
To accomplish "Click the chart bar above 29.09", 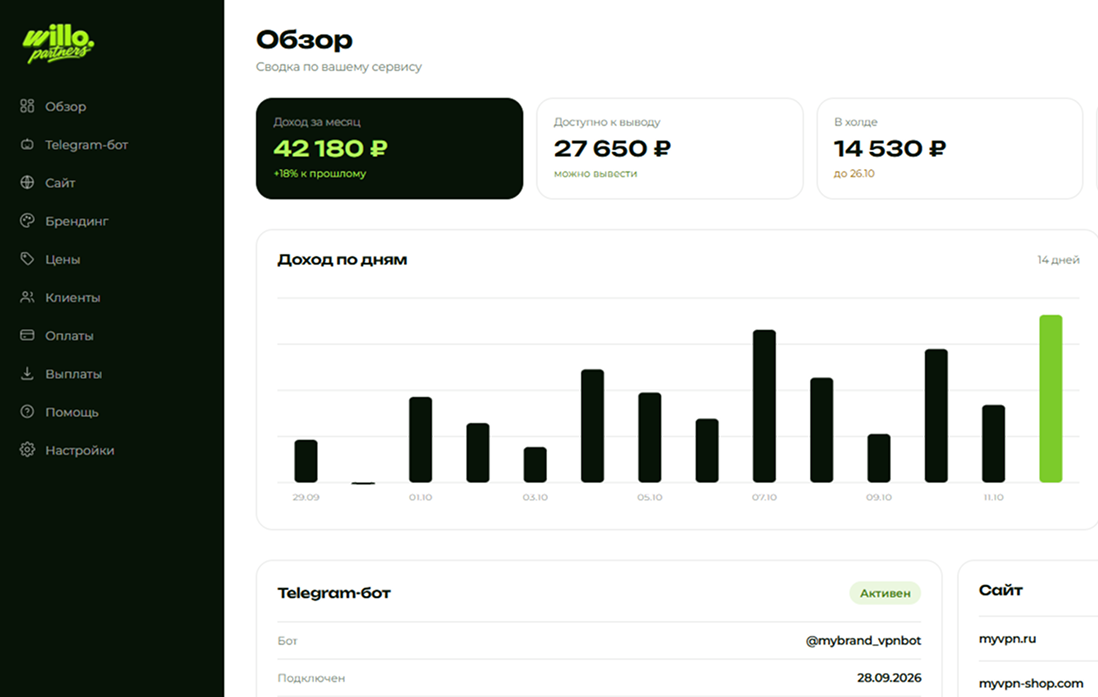I will point(306,461).
